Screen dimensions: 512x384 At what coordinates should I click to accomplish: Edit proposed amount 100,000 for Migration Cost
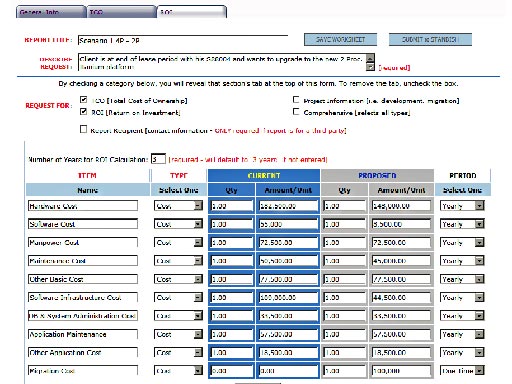pos(401,371)
